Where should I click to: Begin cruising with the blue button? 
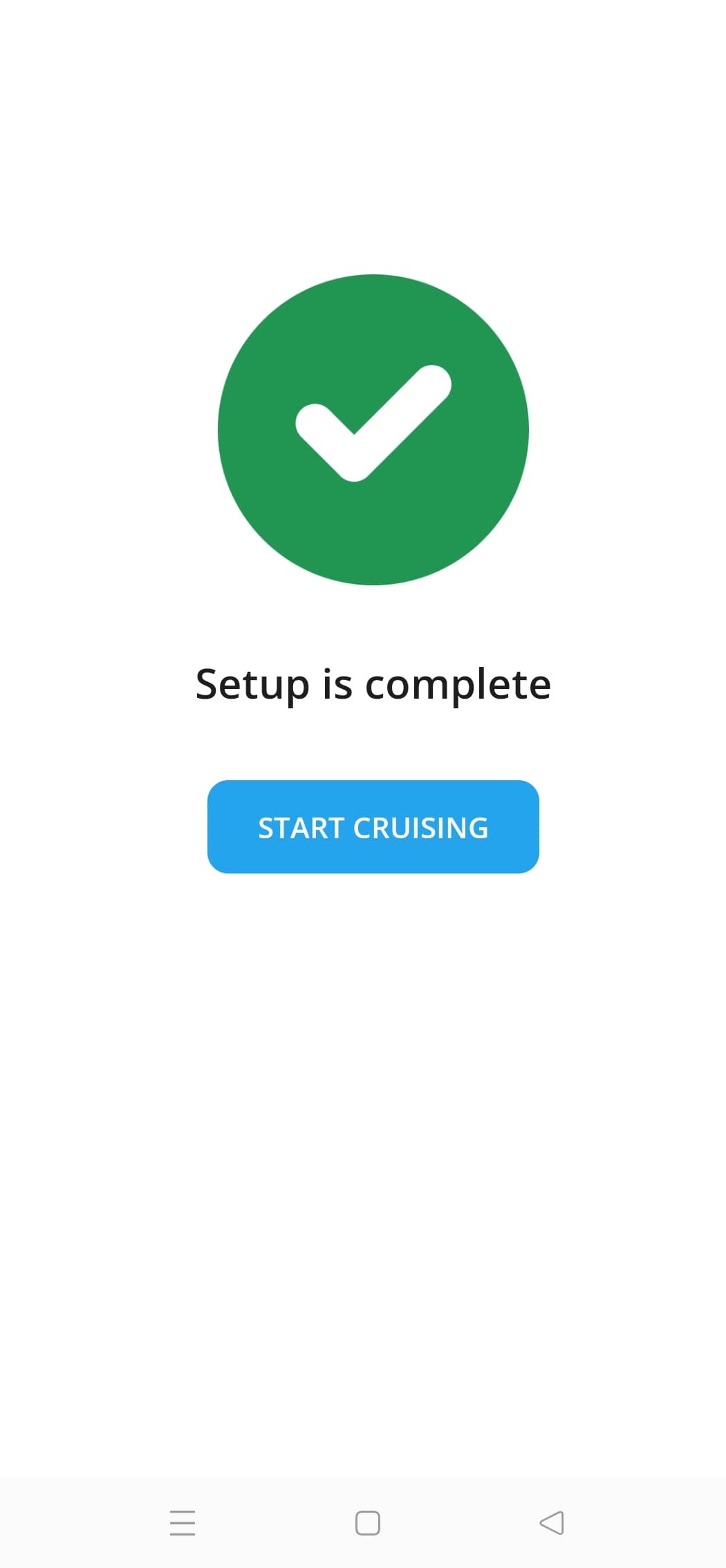pos(373,826)
